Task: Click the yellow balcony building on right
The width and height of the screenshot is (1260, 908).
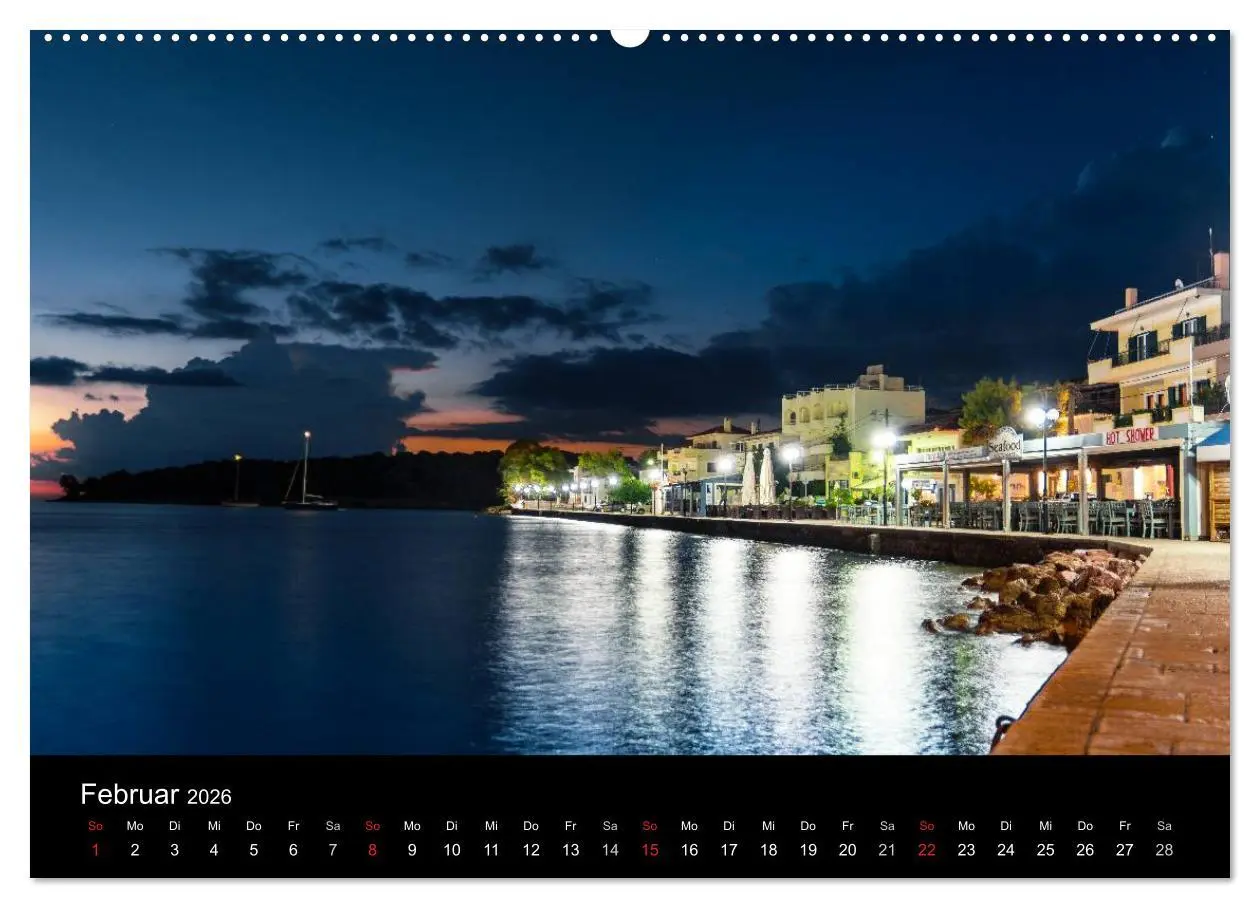Action: coord(1160,347)
